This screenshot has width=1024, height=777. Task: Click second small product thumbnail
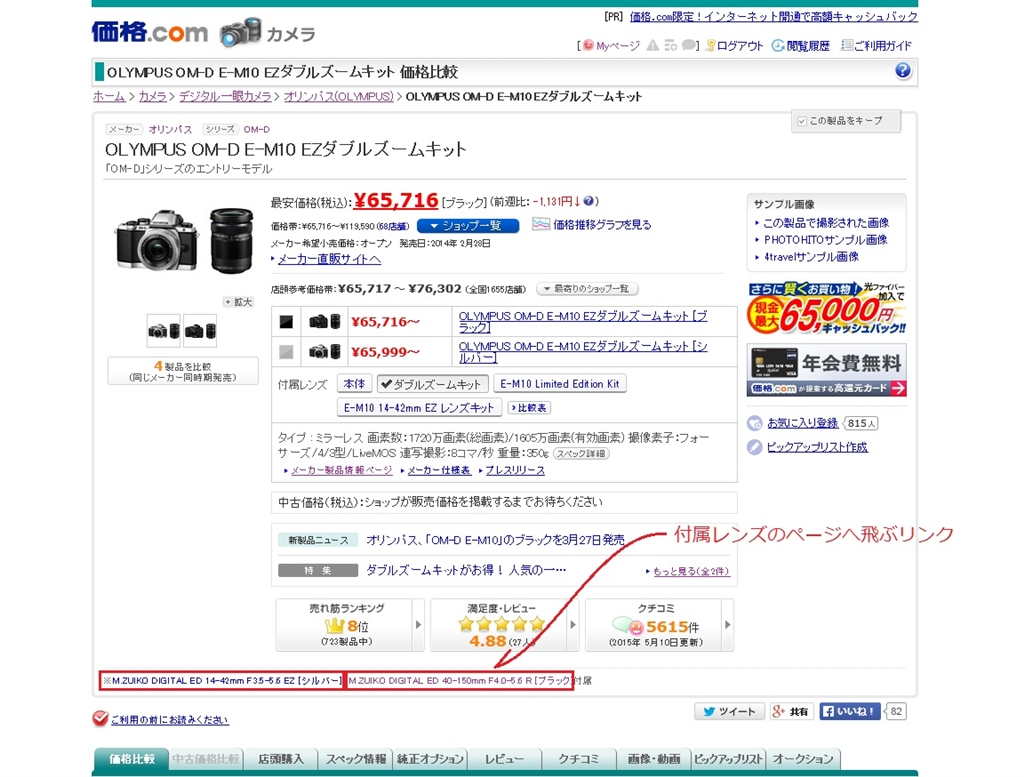point(200,331)
